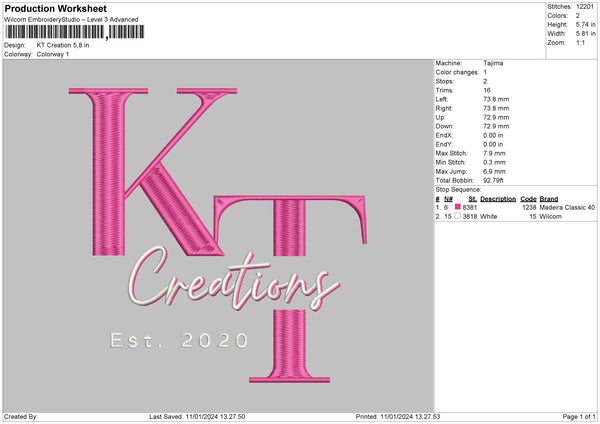Click the white color swatch for 3818

tap(458, 216)
